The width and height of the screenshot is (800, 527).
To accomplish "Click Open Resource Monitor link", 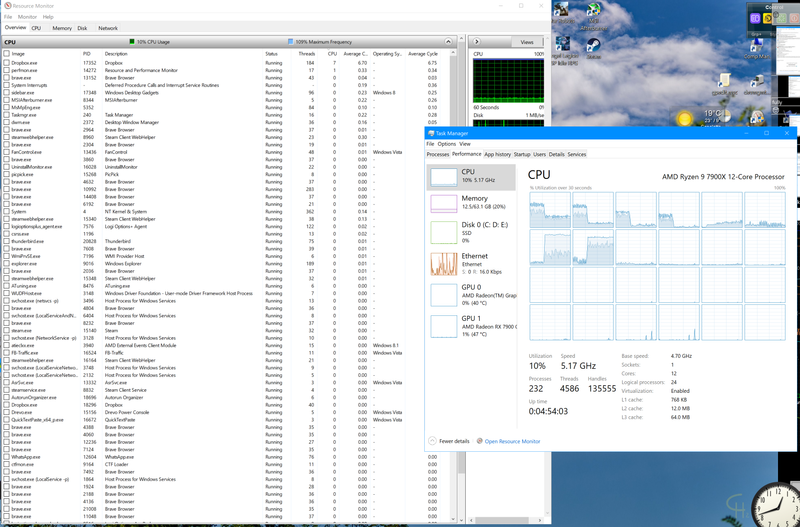I will tap(510, 440).
